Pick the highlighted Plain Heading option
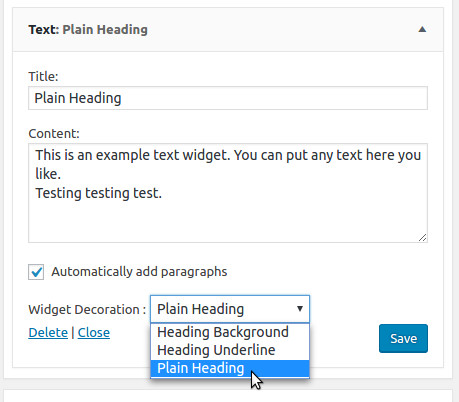Image resolution: width=459 pixels, height=402 pixels. [x=230, y=368]
